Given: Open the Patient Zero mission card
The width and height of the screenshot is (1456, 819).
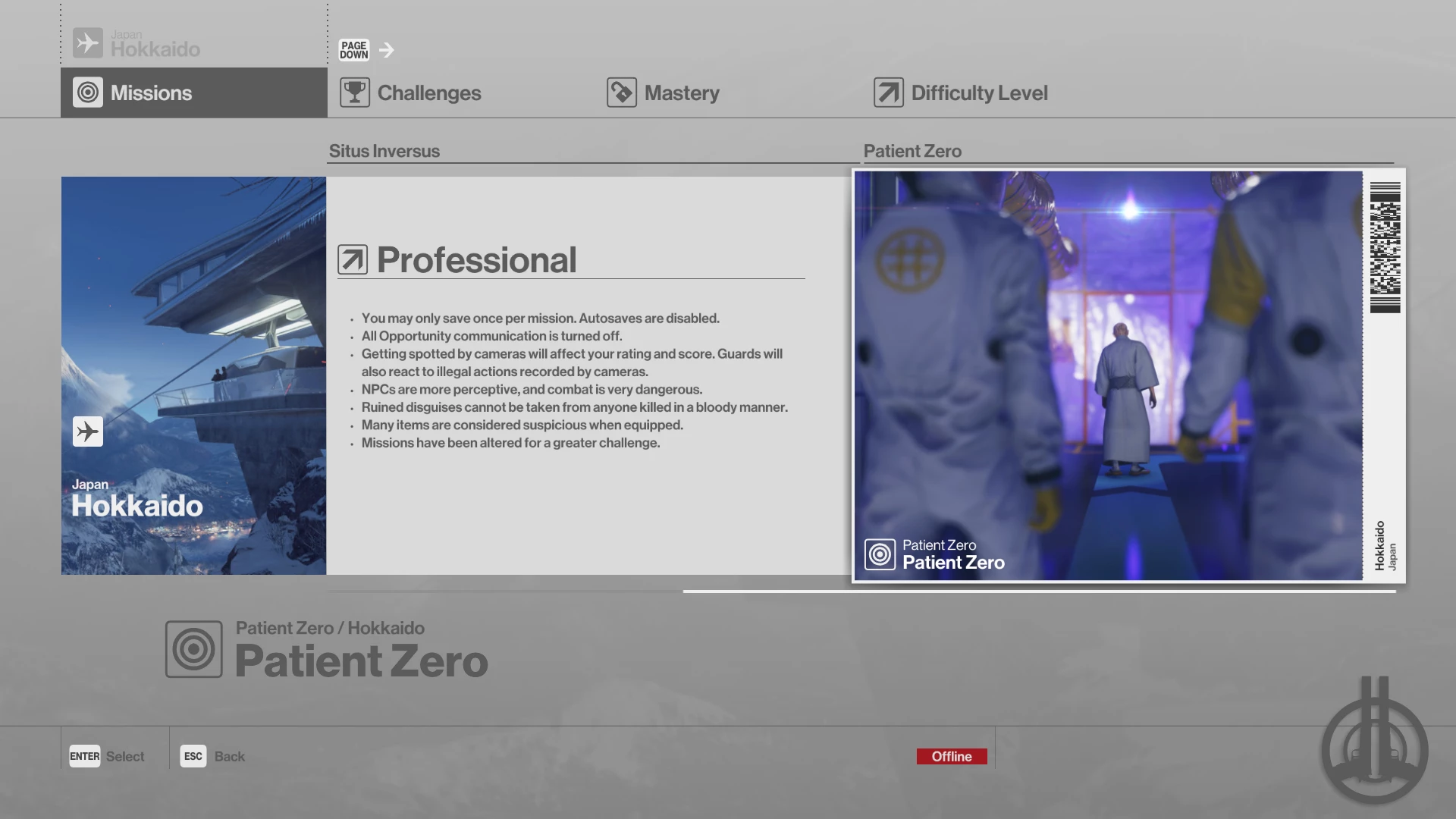Looking at the screenshot, I should coord(1128,375).
